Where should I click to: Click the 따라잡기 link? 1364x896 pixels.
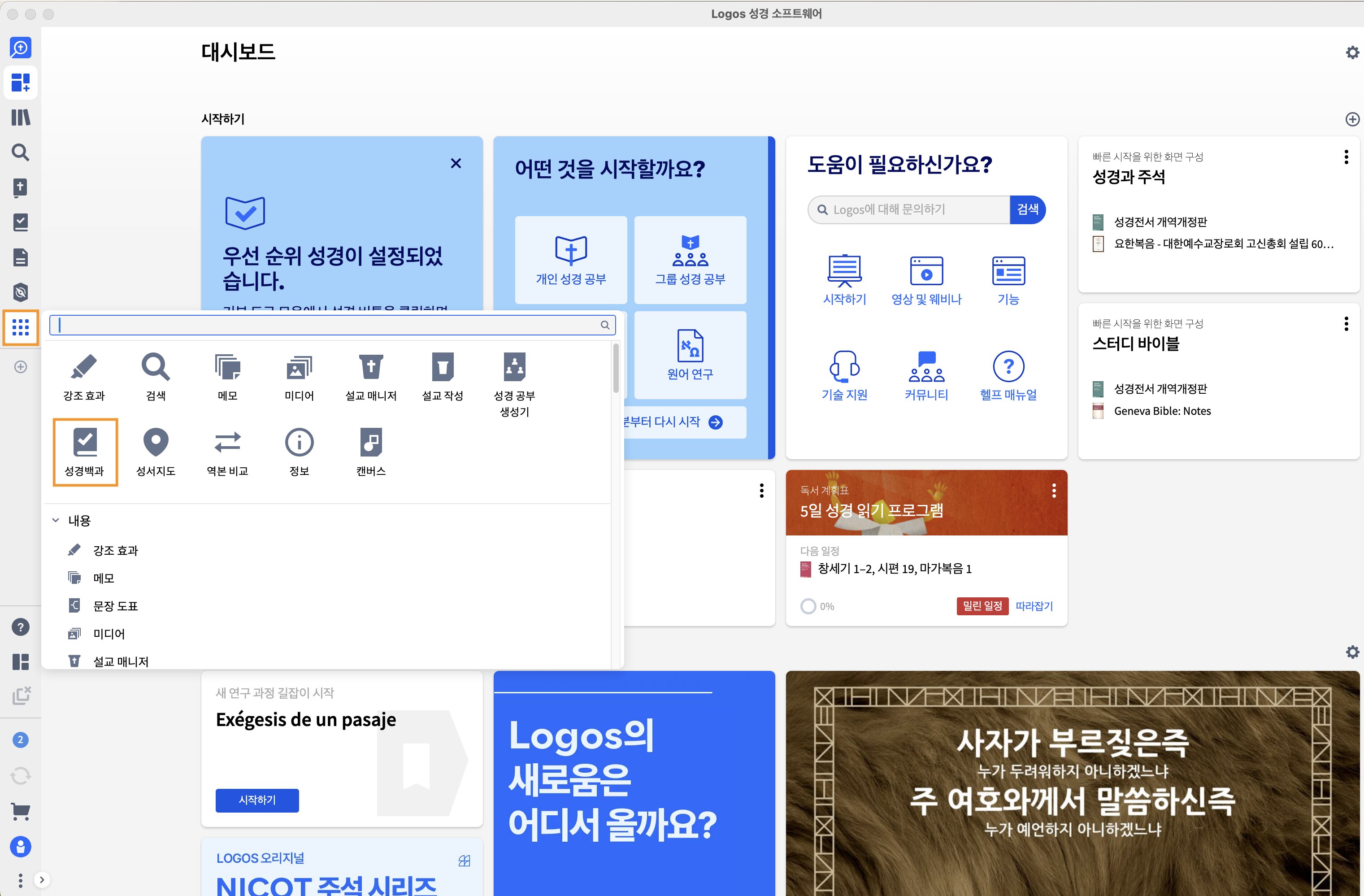point(1034,606)
